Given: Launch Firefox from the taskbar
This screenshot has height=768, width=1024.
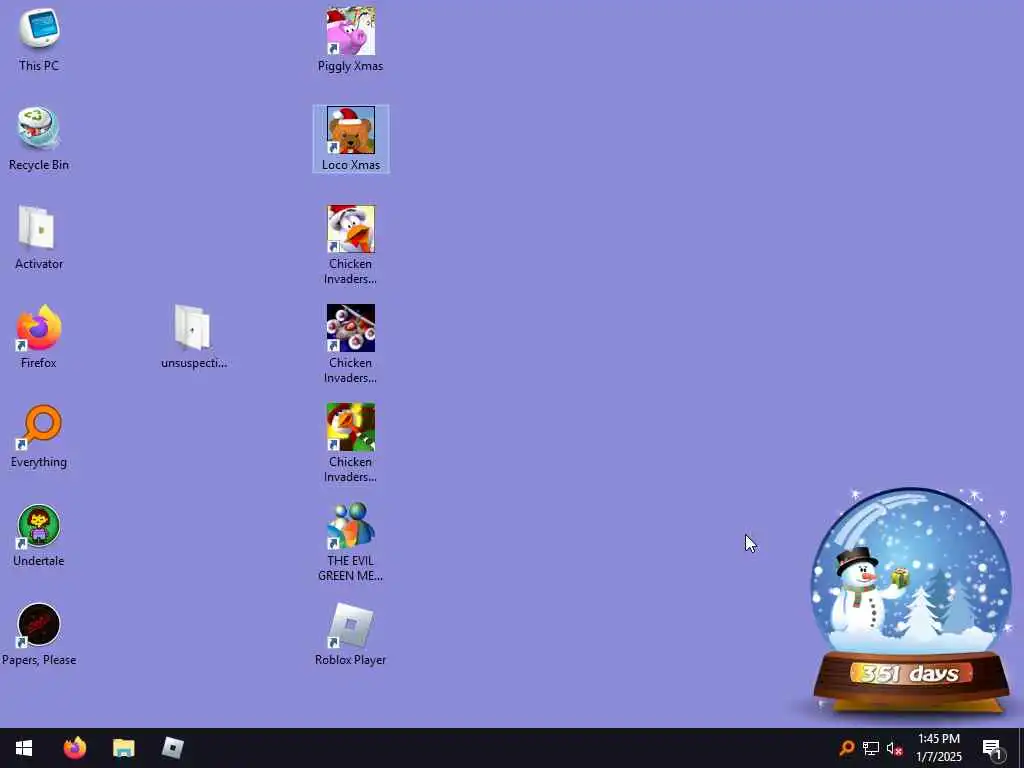Looking at the screenshot, I should tap(74, 748).
